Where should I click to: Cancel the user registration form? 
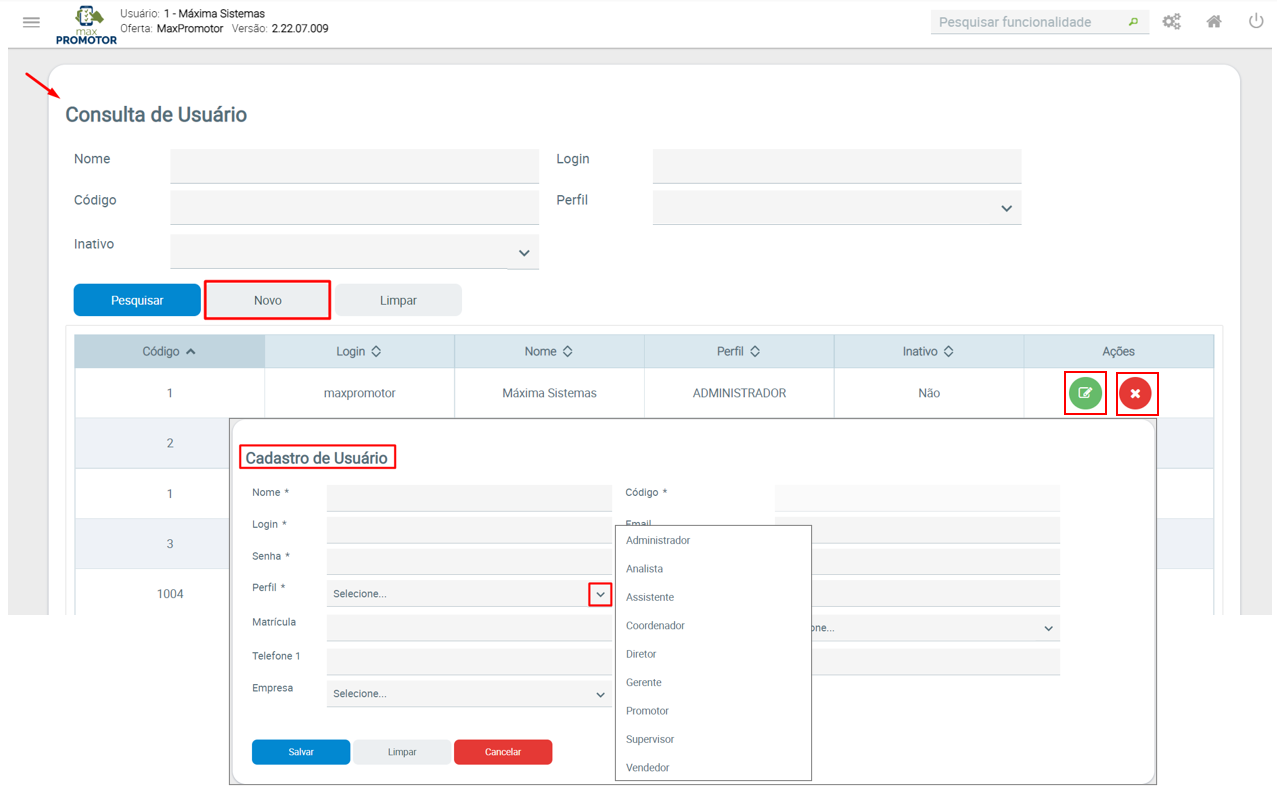pos(503,752)
